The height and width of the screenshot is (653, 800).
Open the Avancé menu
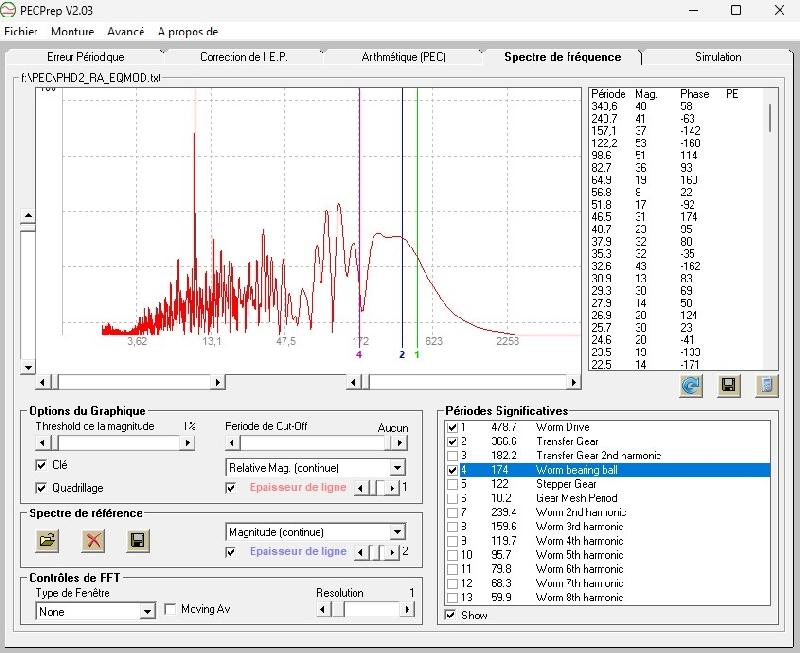click(126, 32)
